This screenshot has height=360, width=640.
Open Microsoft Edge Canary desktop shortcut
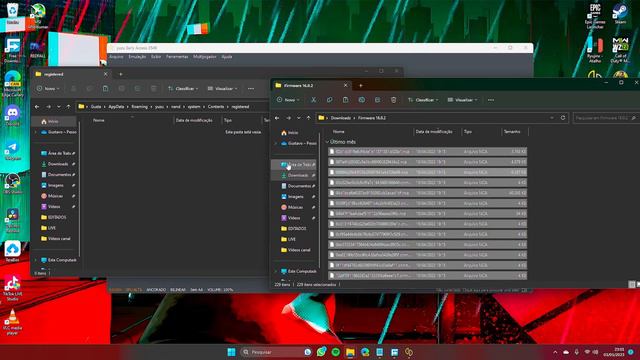point(13,84)
